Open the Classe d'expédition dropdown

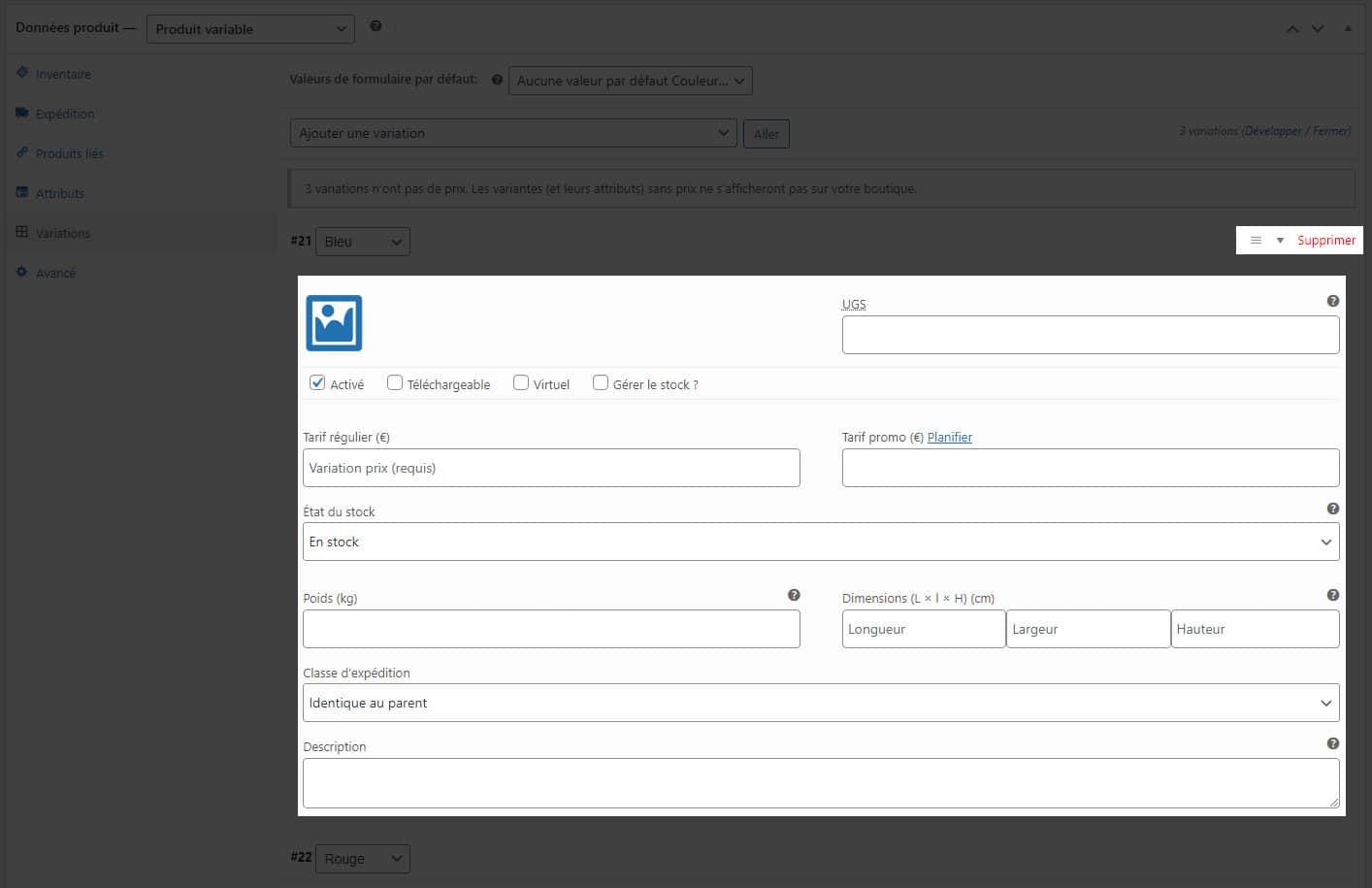tap(820, 703)
